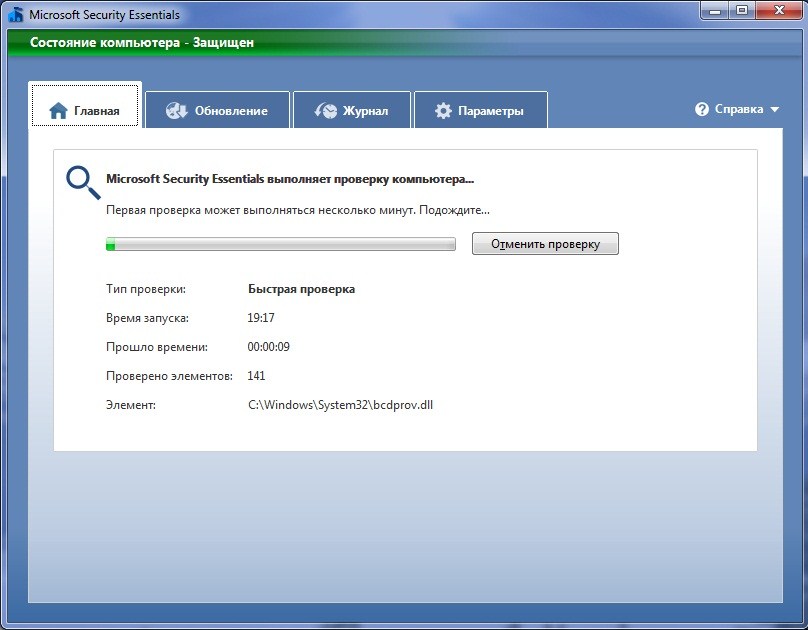Click the gear settings icon
The width and height of the screenshot is (808, 630).
point(443,110)
